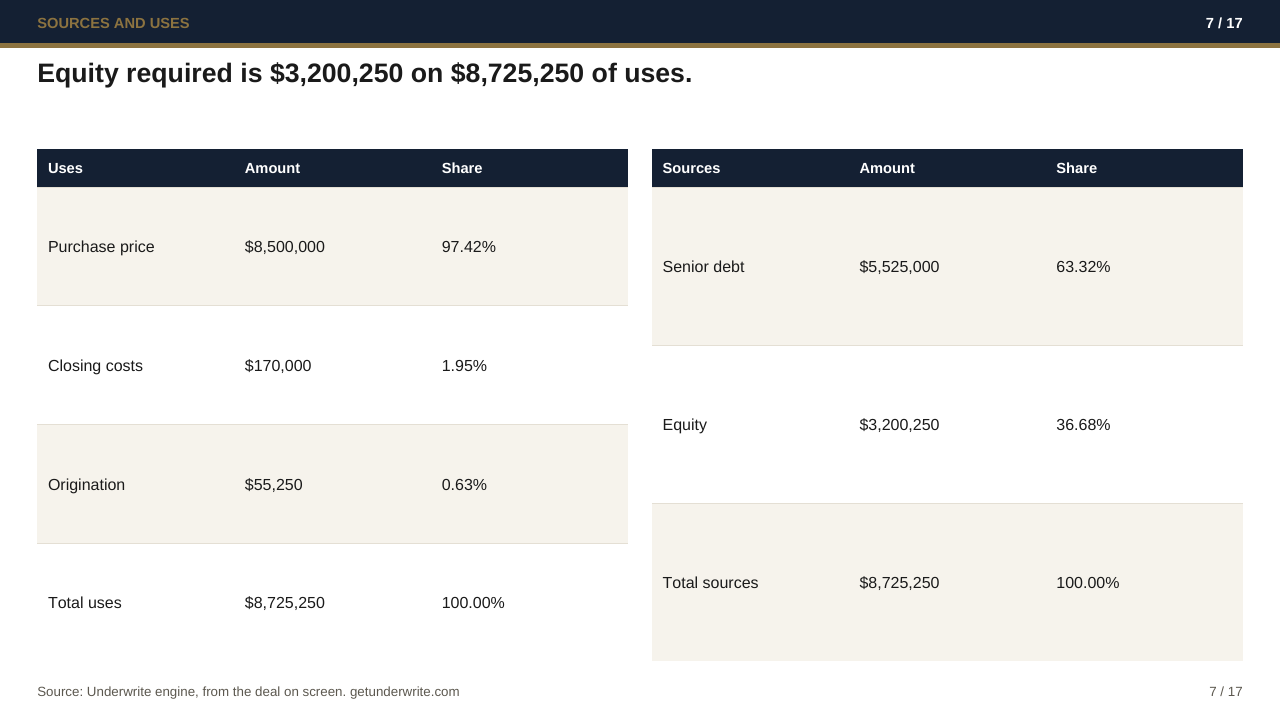The image size is (1280, 720).
Task: Click the 63.32% share value
Action: pos(1083,267)
